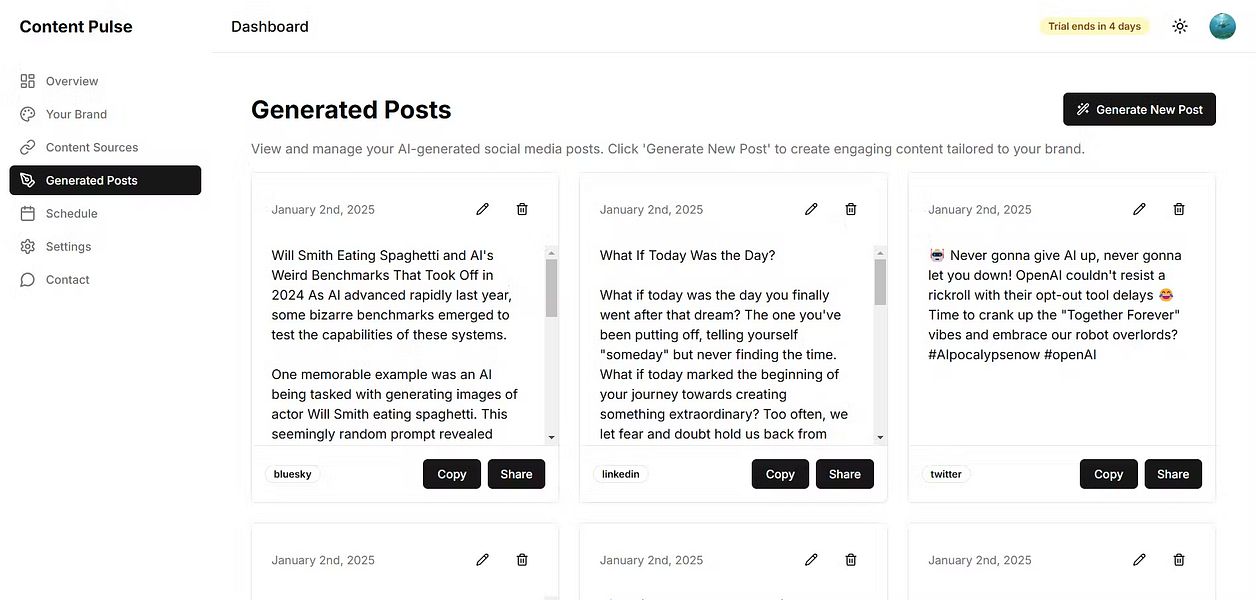1256x600 pixels.
Task: Copy the Twitter rickroll post
Action: click(x=1108, y=474)
